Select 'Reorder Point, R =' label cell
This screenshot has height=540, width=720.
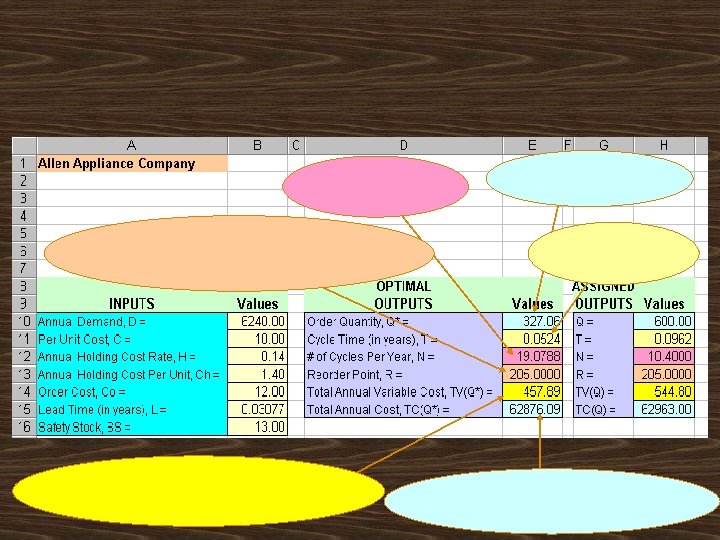tap(403, 374)
